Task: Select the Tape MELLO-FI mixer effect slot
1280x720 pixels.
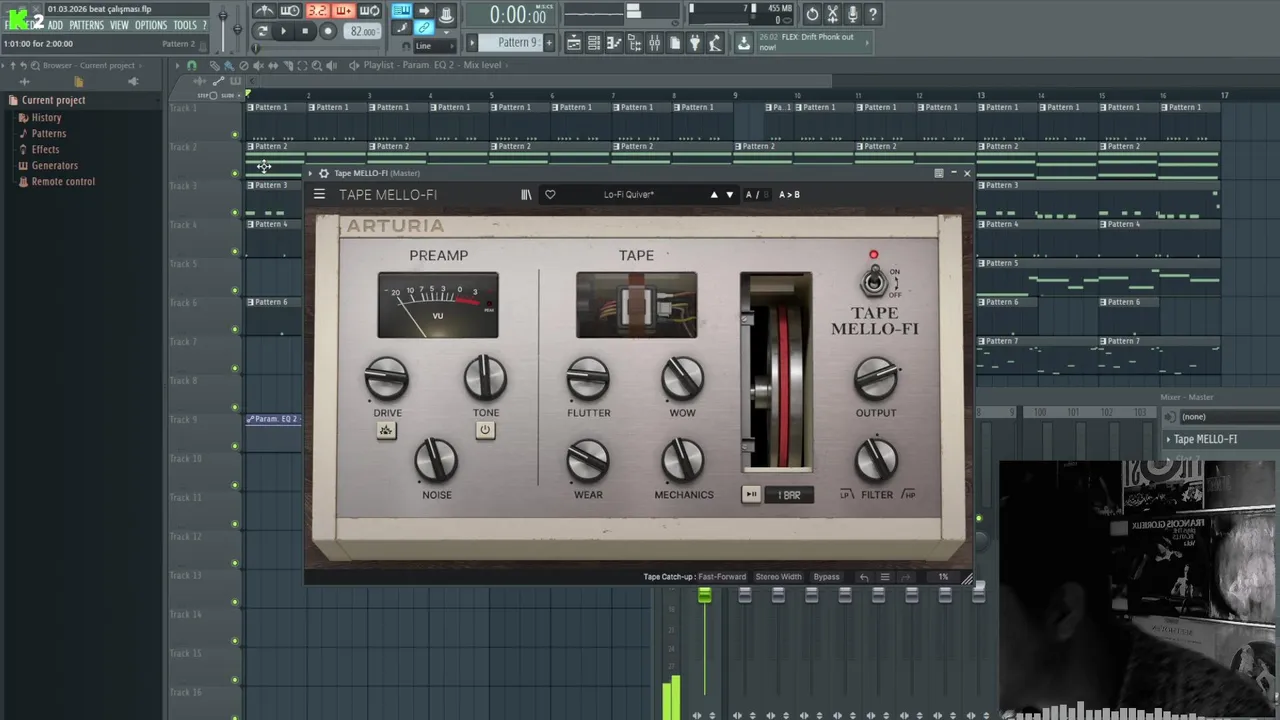Action: (x=1220, y=439)
